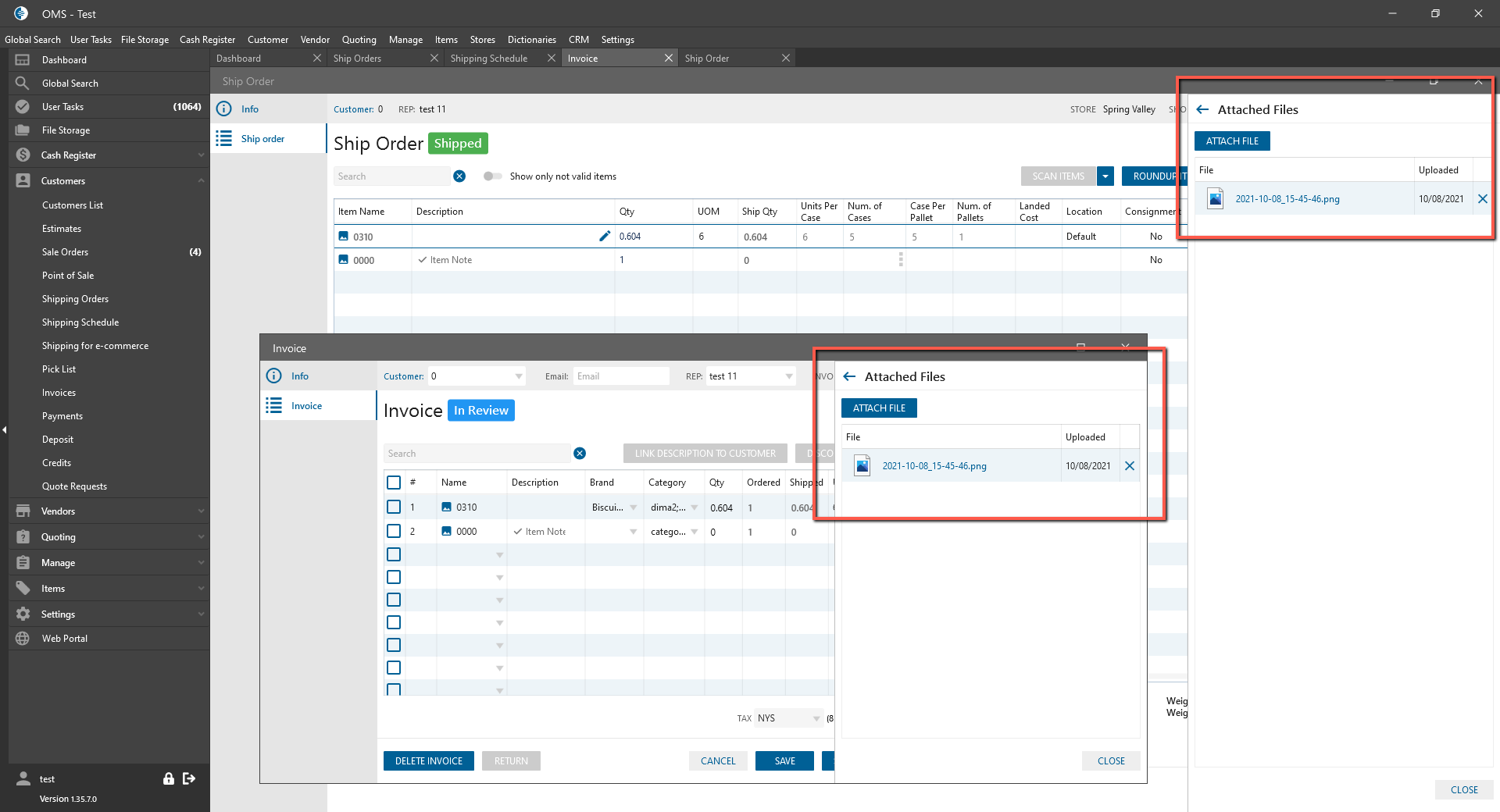
Task: Check the box for invoice row 1
Action: (x=394, y=507)
